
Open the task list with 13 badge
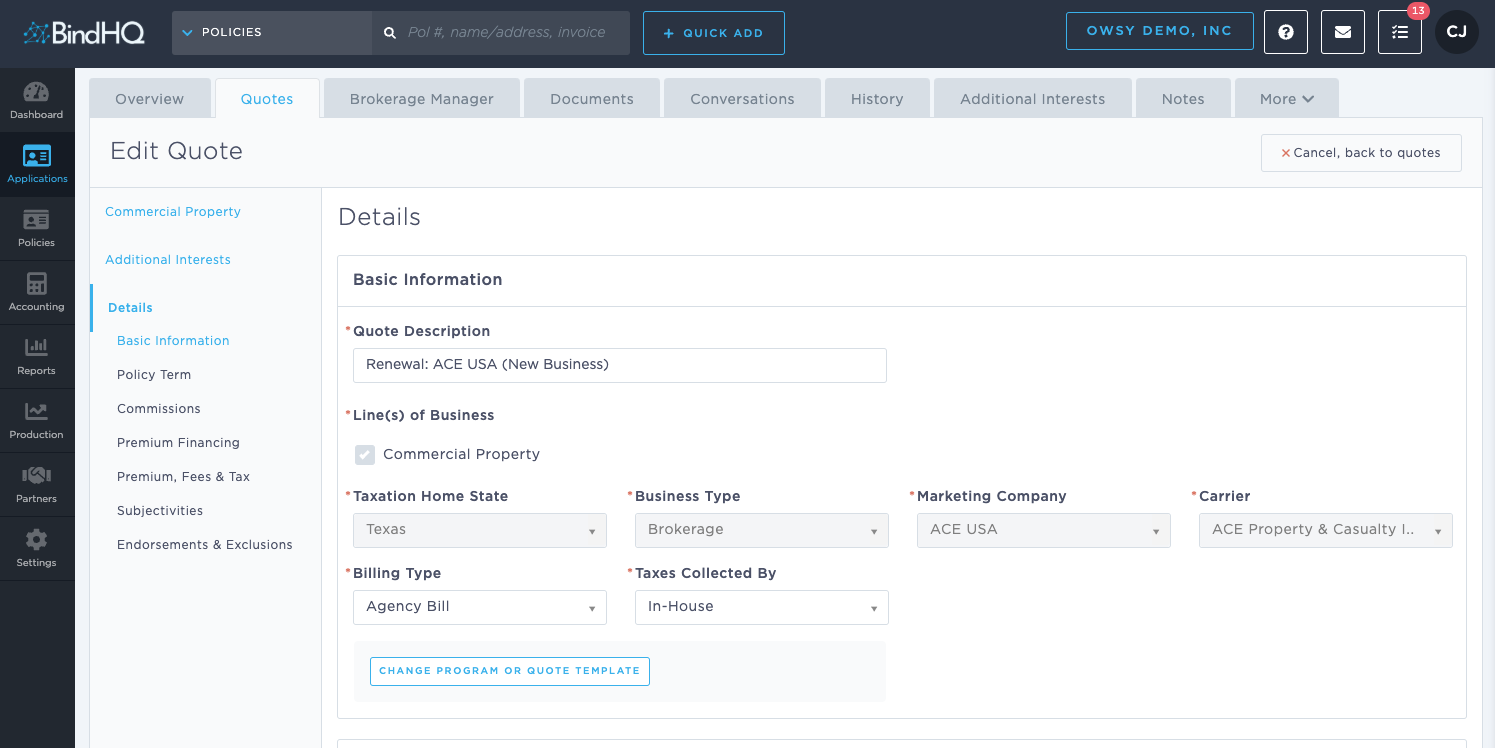[1400, 32]
